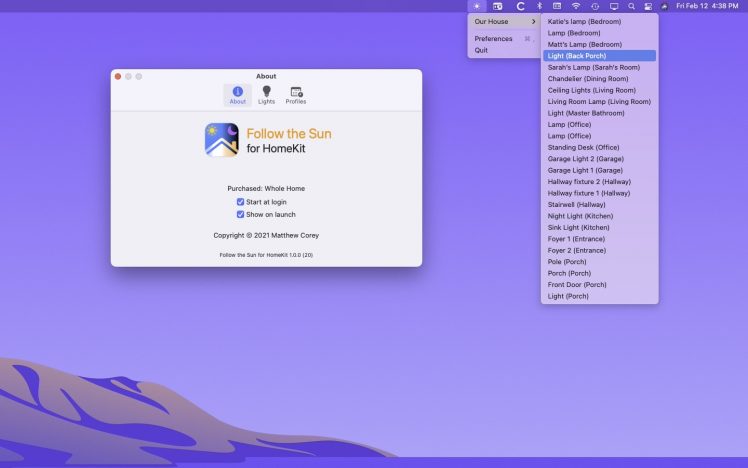Expand the Our House submenu

tap(504, 21)
